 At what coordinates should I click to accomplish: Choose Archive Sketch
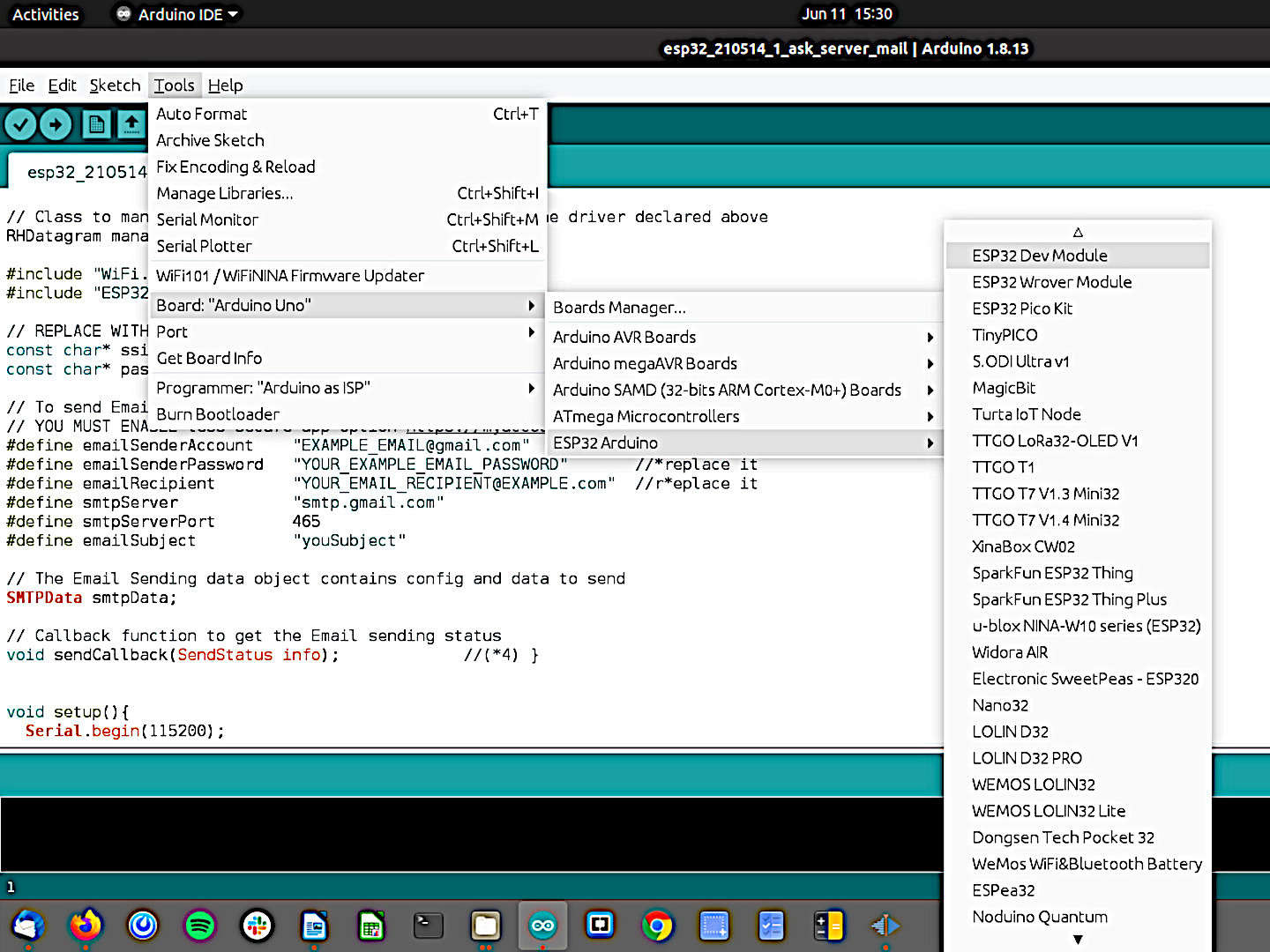pos(348,140)
